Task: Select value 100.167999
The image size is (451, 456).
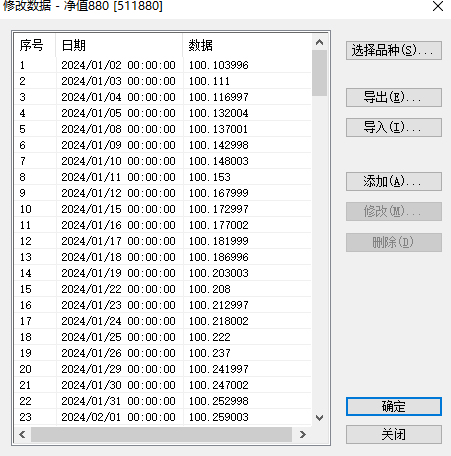Action: coord(219,193)
